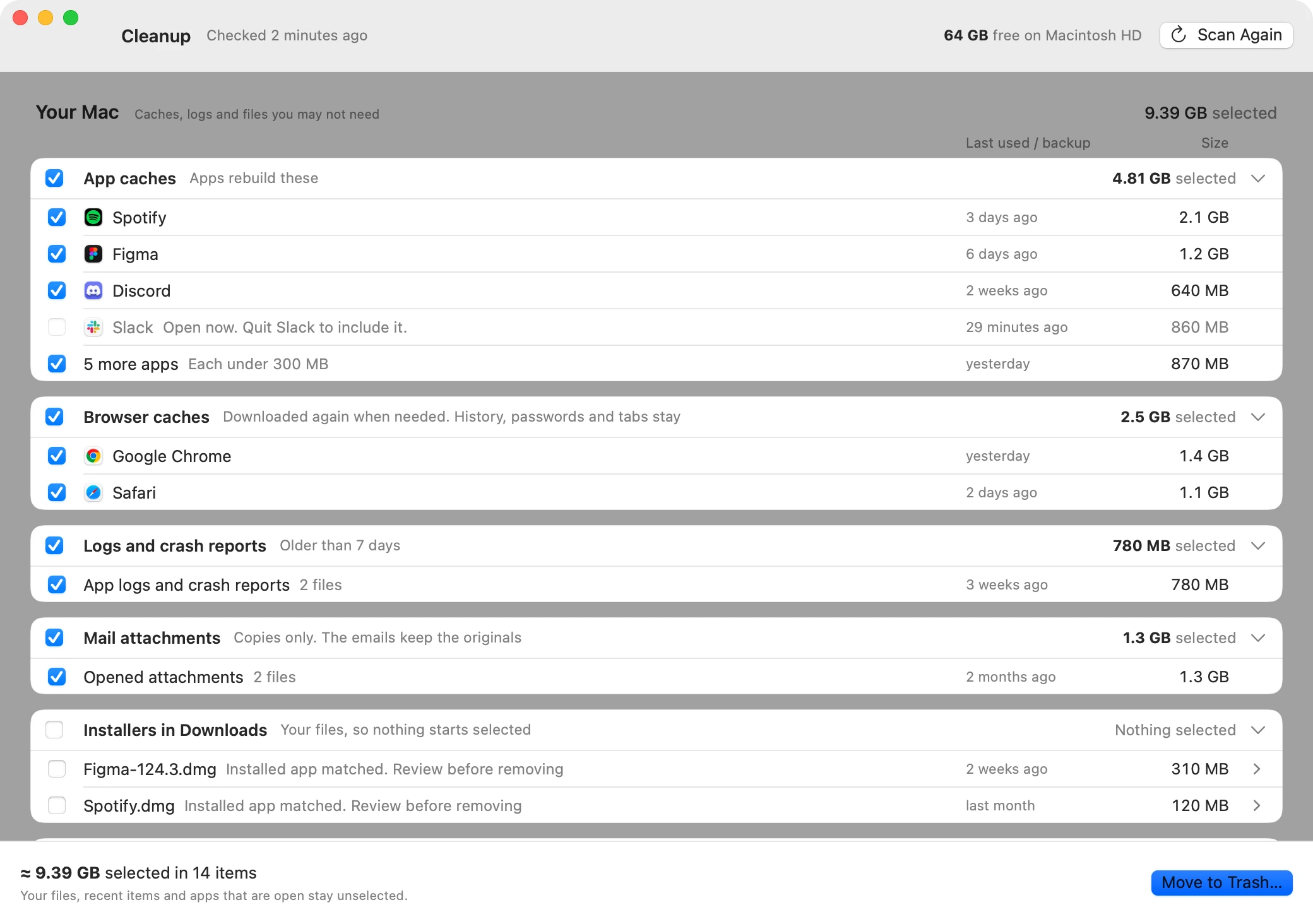Uncheck Opened attachments checkbox
The width and height of the screenshot is (1313, 924).
click(57, 677)
